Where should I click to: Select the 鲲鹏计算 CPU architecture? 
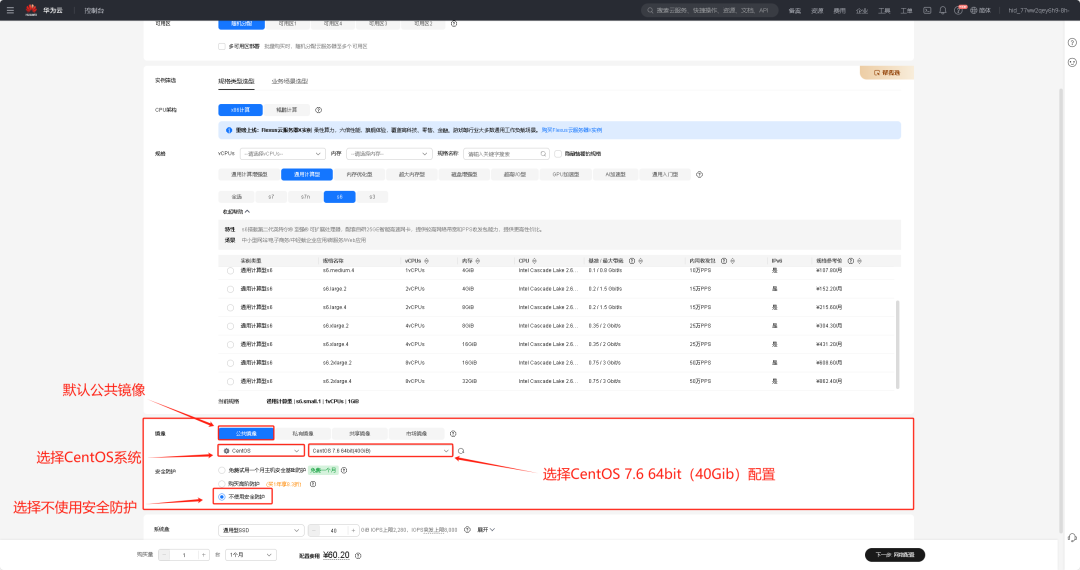(287, 110)
